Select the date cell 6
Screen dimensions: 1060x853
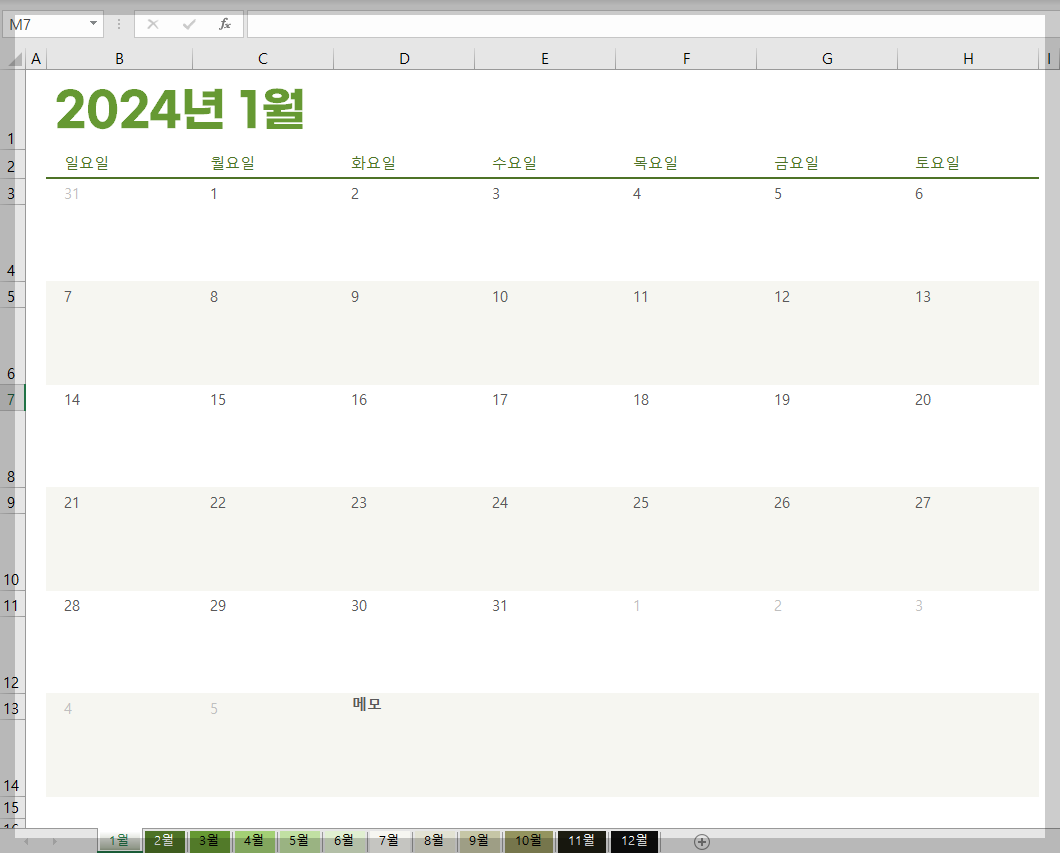click(x=919, y=194)
